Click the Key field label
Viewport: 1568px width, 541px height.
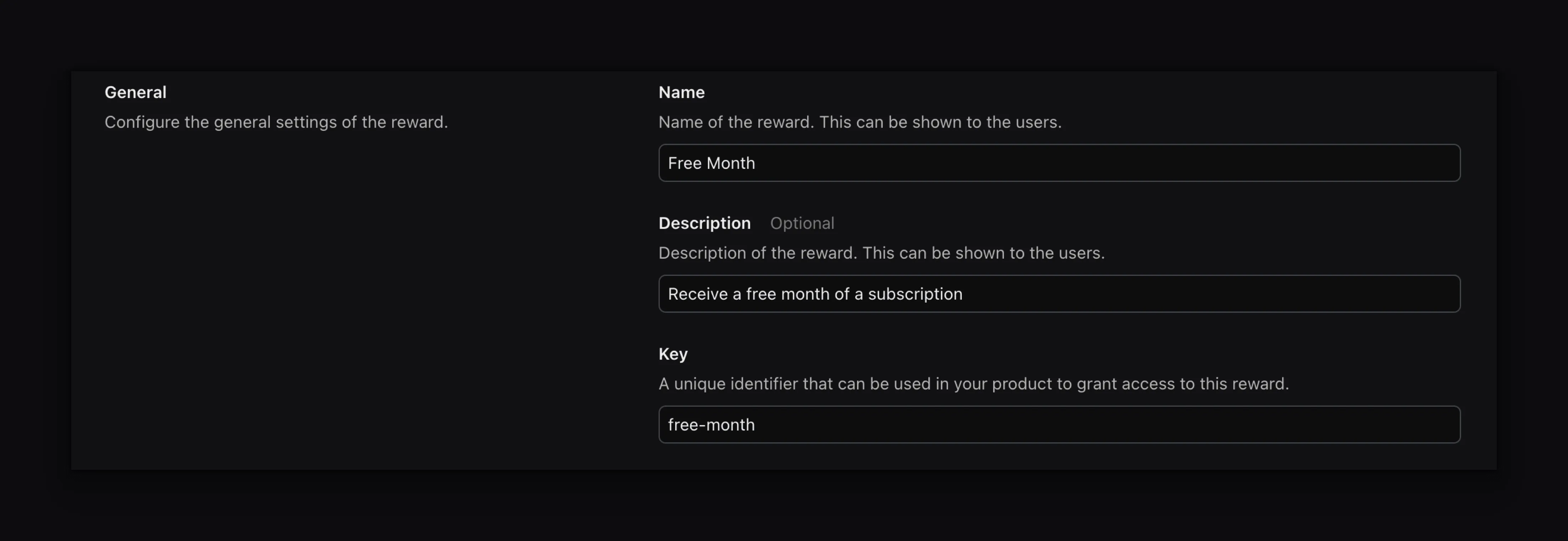coord(672,354)
